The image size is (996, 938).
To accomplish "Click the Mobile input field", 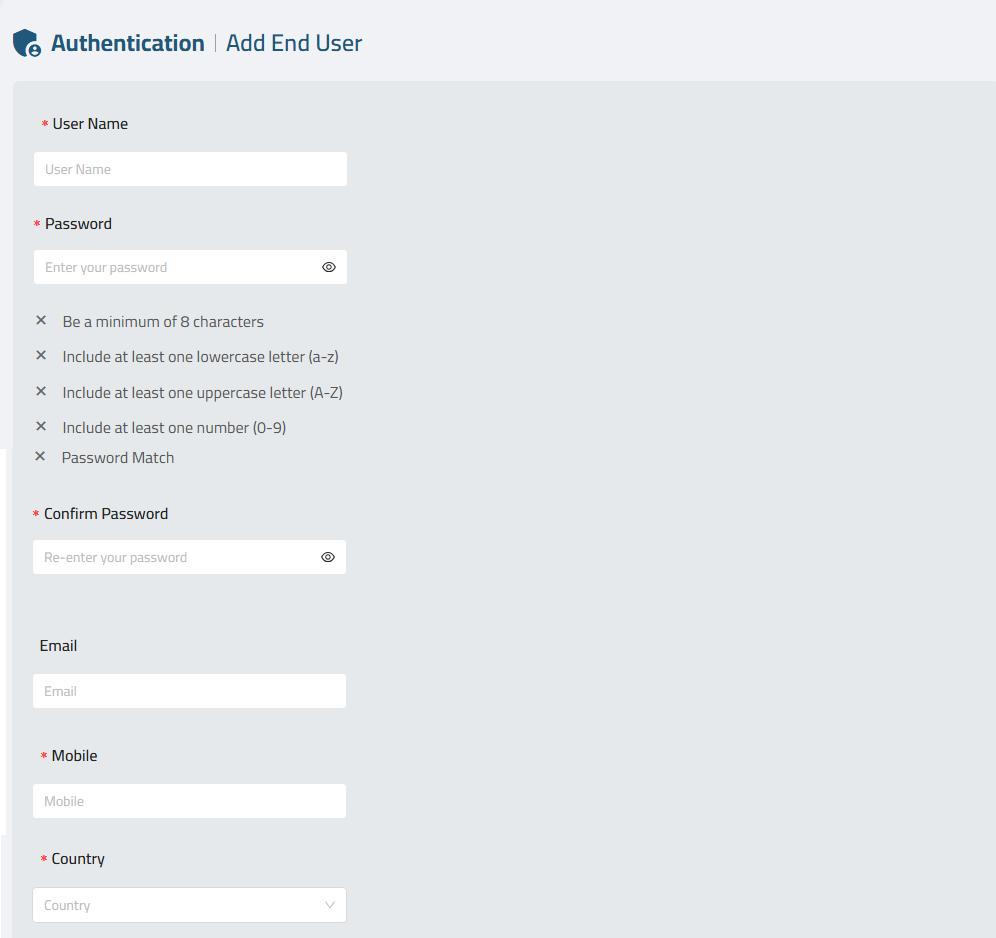I will click(x=189, y=801).
